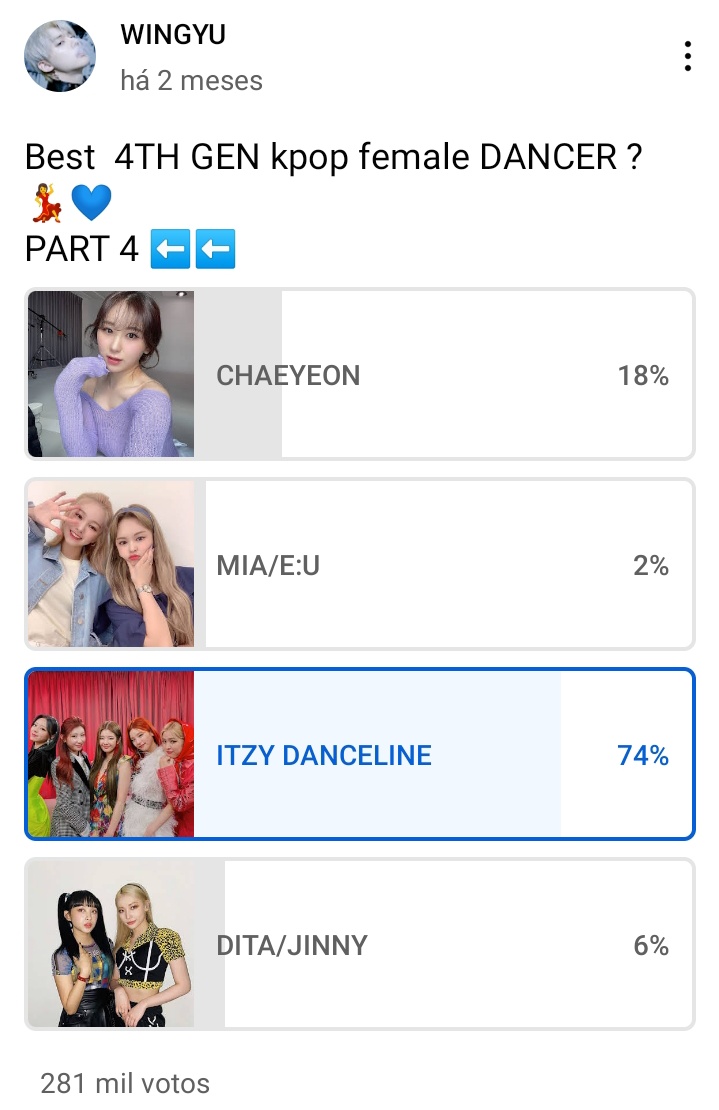Click the 74% result bar

coord(377,754)
